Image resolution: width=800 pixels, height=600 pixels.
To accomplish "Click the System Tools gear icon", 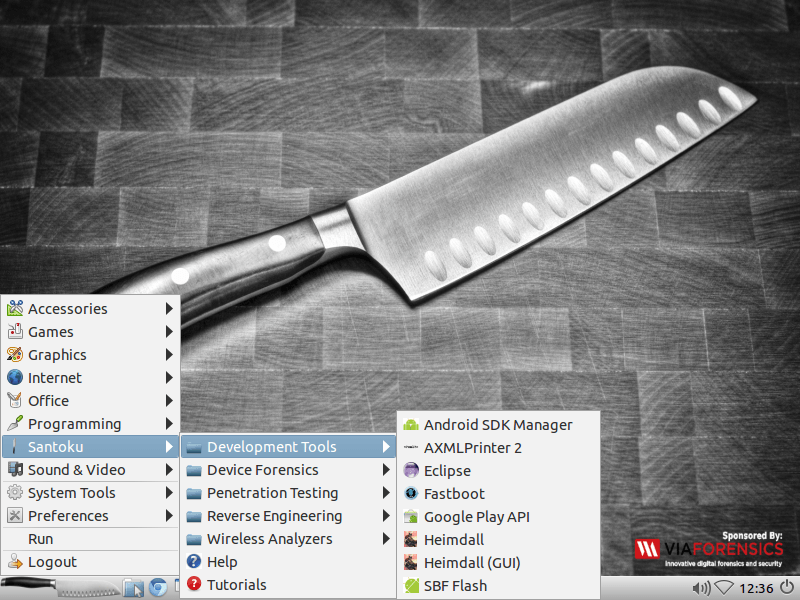I will (x=15, y=492).
